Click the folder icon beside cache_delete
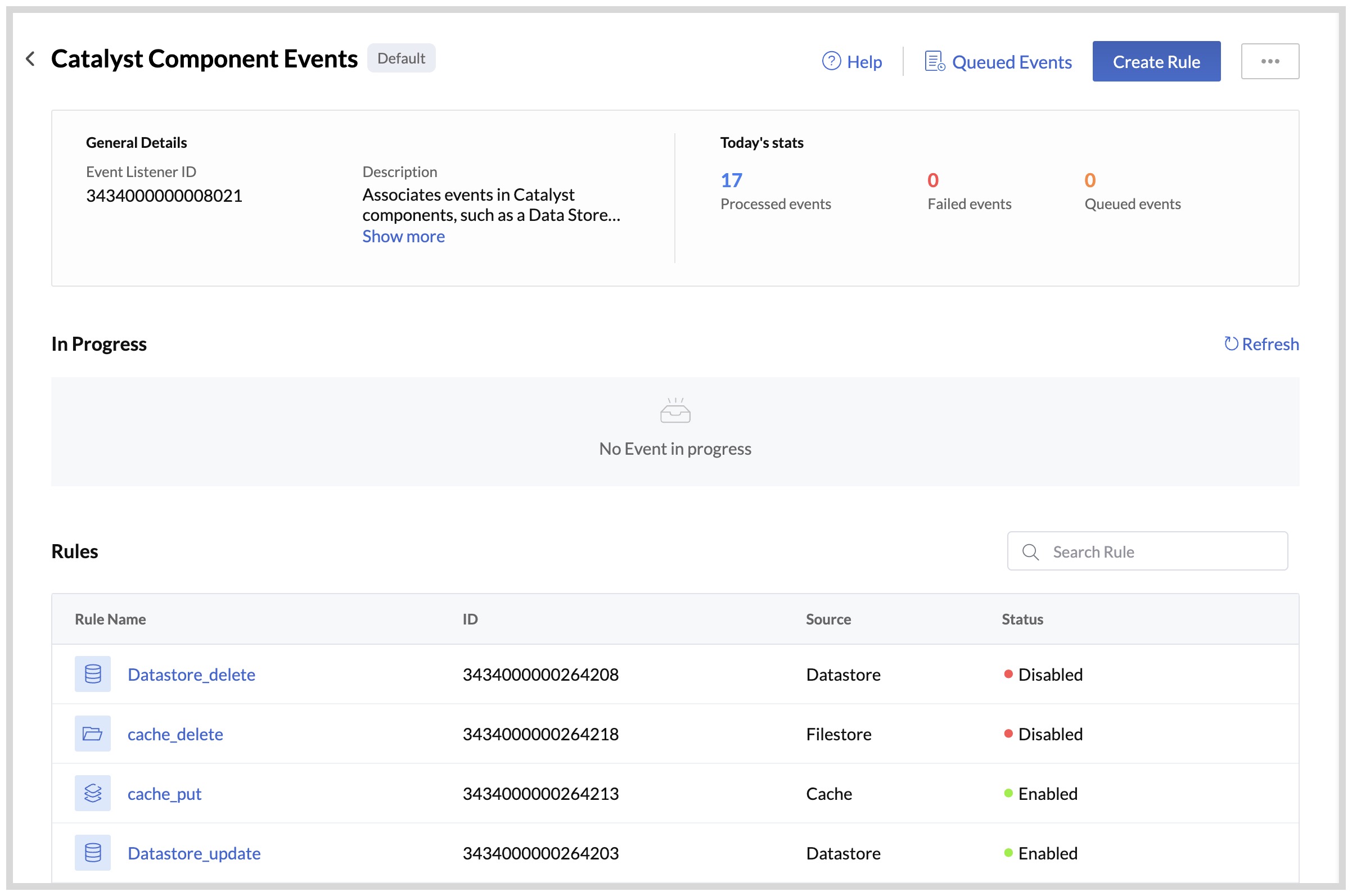Viewport: 1352px width, 896px height. [92, 734]
